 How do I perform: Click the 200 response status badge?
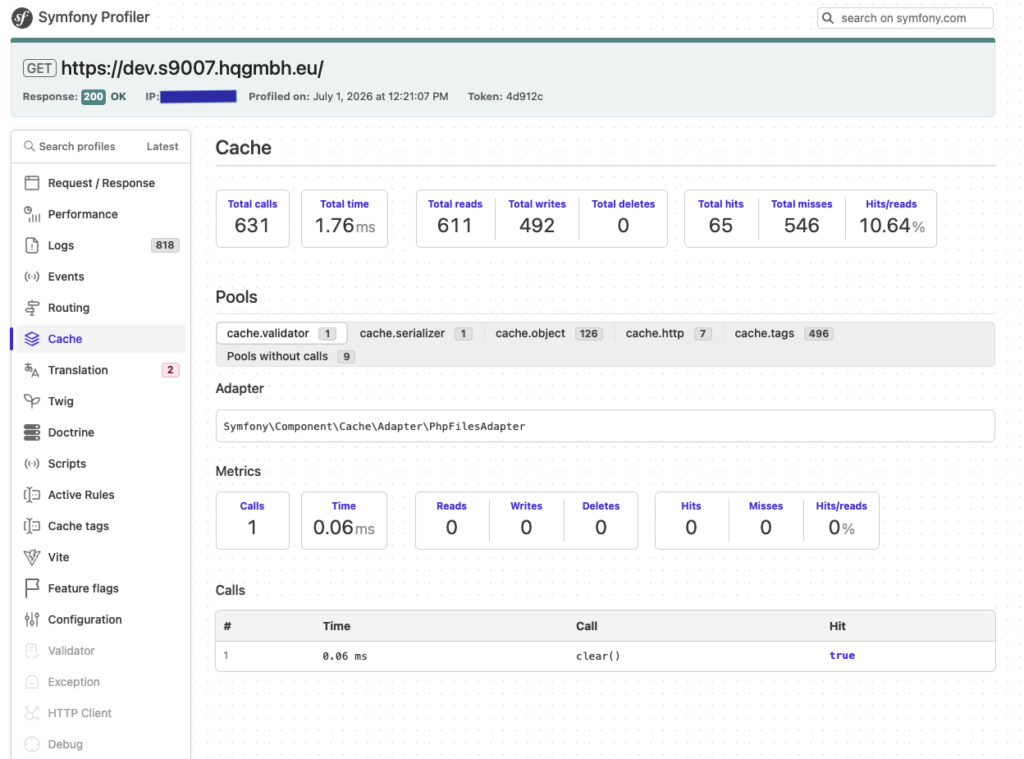[93, 97]
